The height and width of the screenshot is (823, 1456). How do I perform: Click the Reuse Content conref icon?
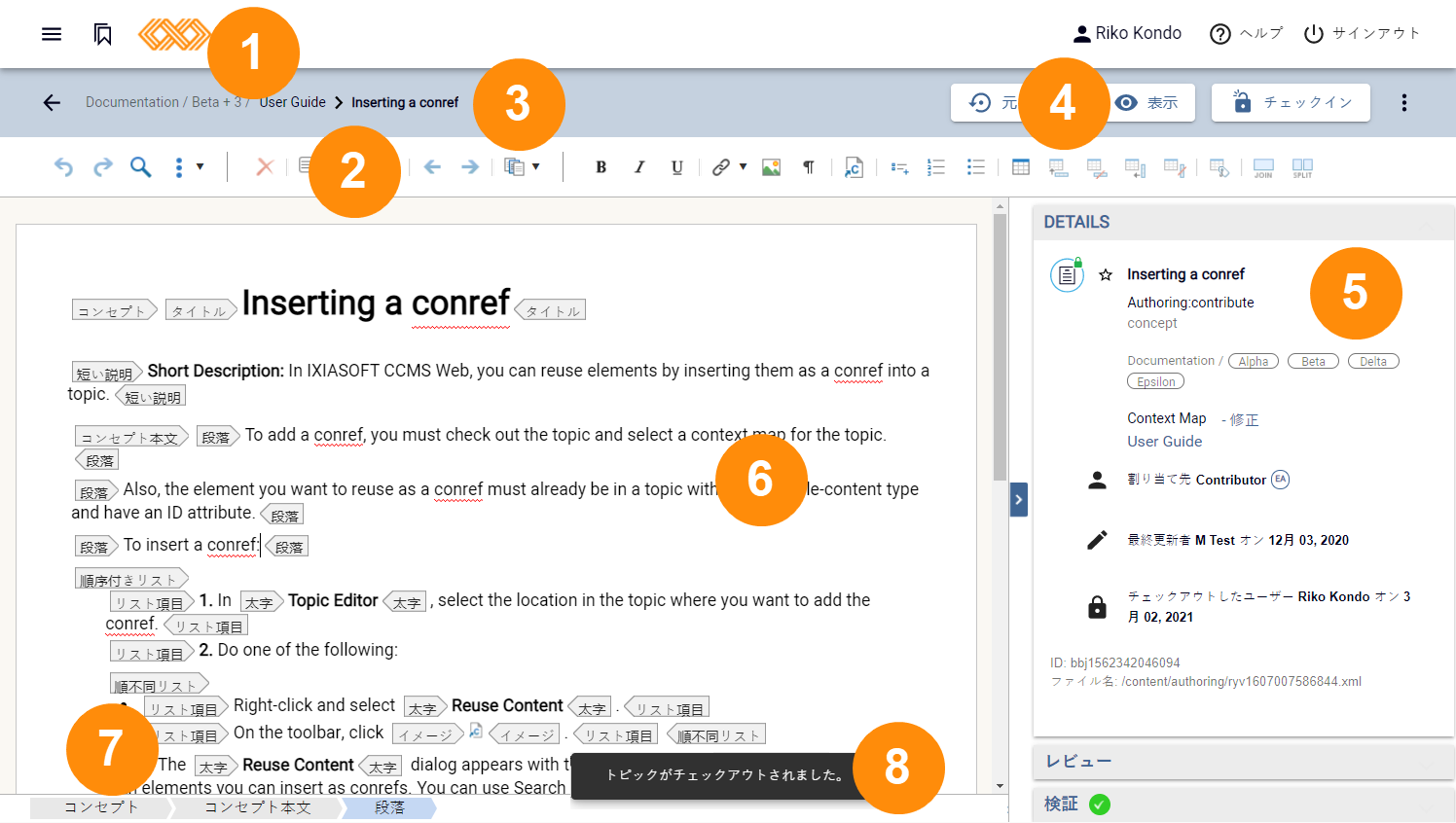(854, 167)
